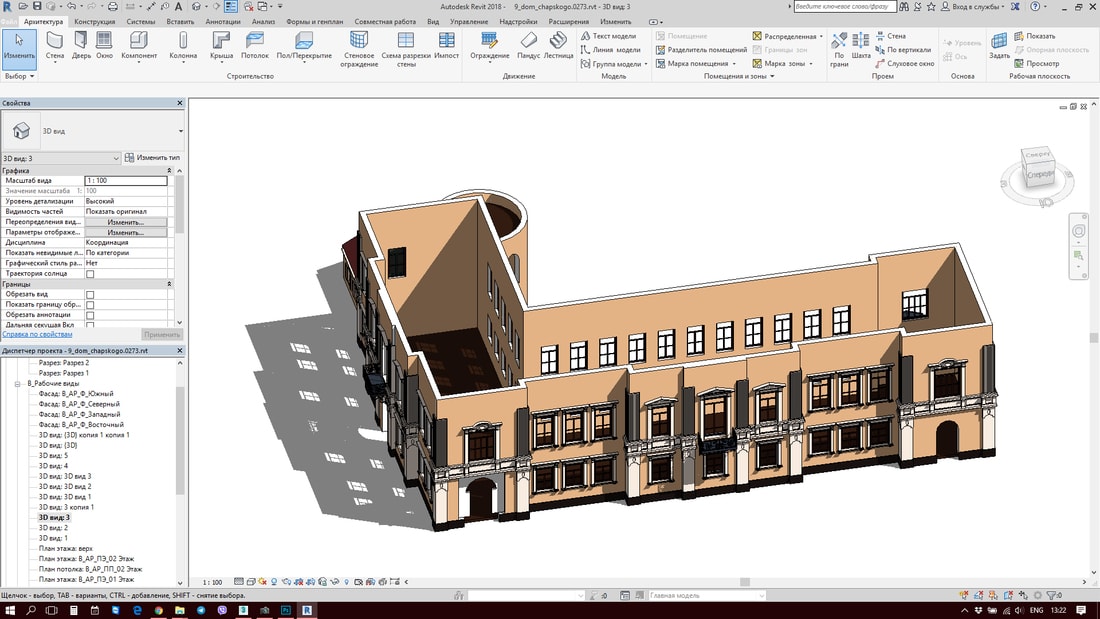The image size is (1100, 619).
Task: Enable the Траектория солнца checkbox
Action: click(90, 274)
